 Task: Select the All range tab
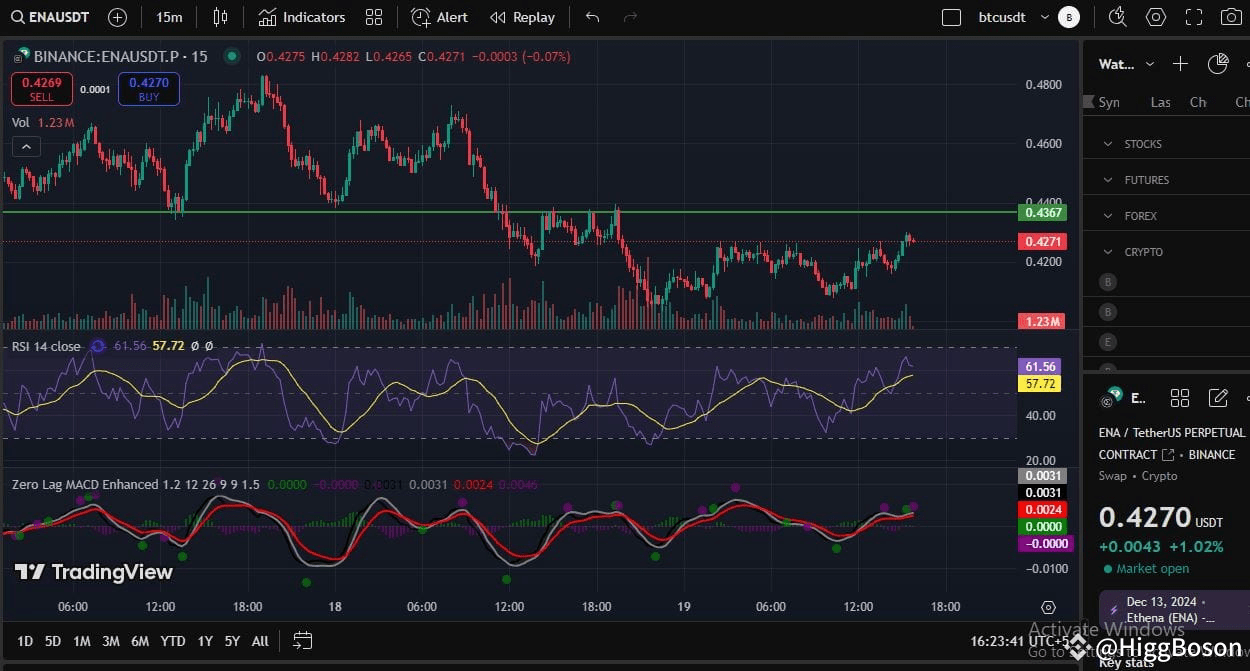[259, 641]
